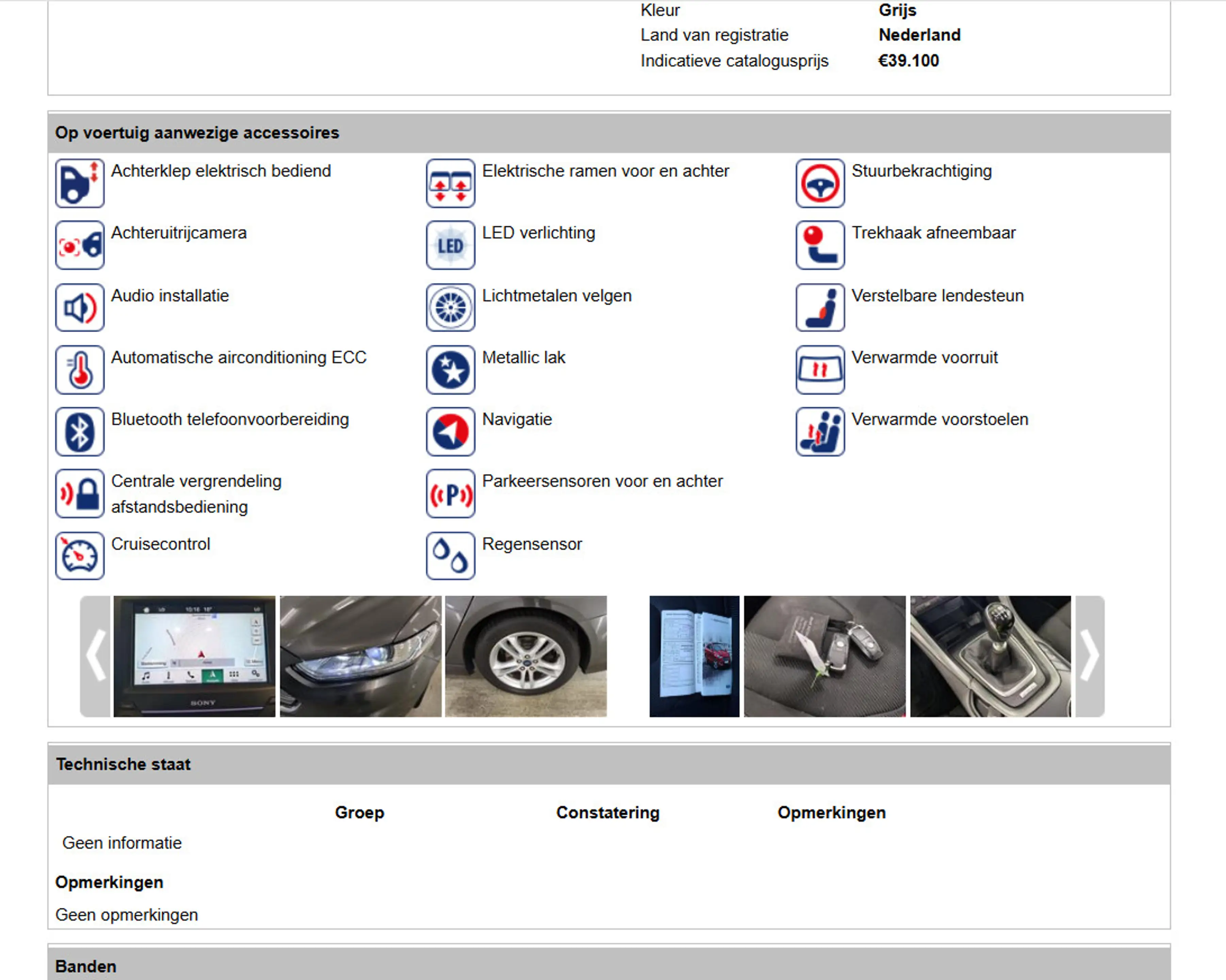
Task: Click the Lichtmetalen velgen wheel icon
Action: tap(451, 308)
